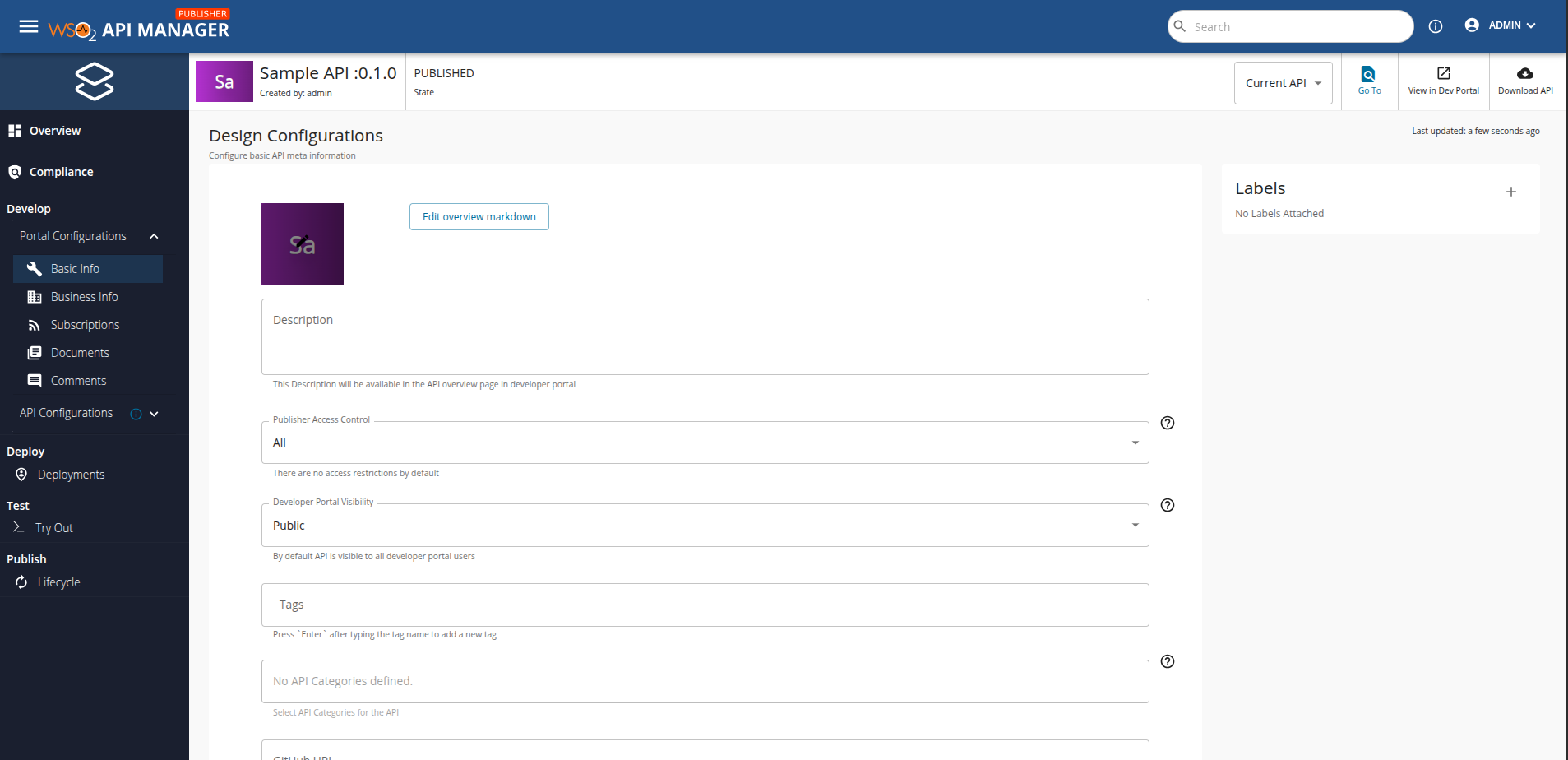Open the Overview page
This screenshot has width=1568, height=760.
tap(55, 131)
